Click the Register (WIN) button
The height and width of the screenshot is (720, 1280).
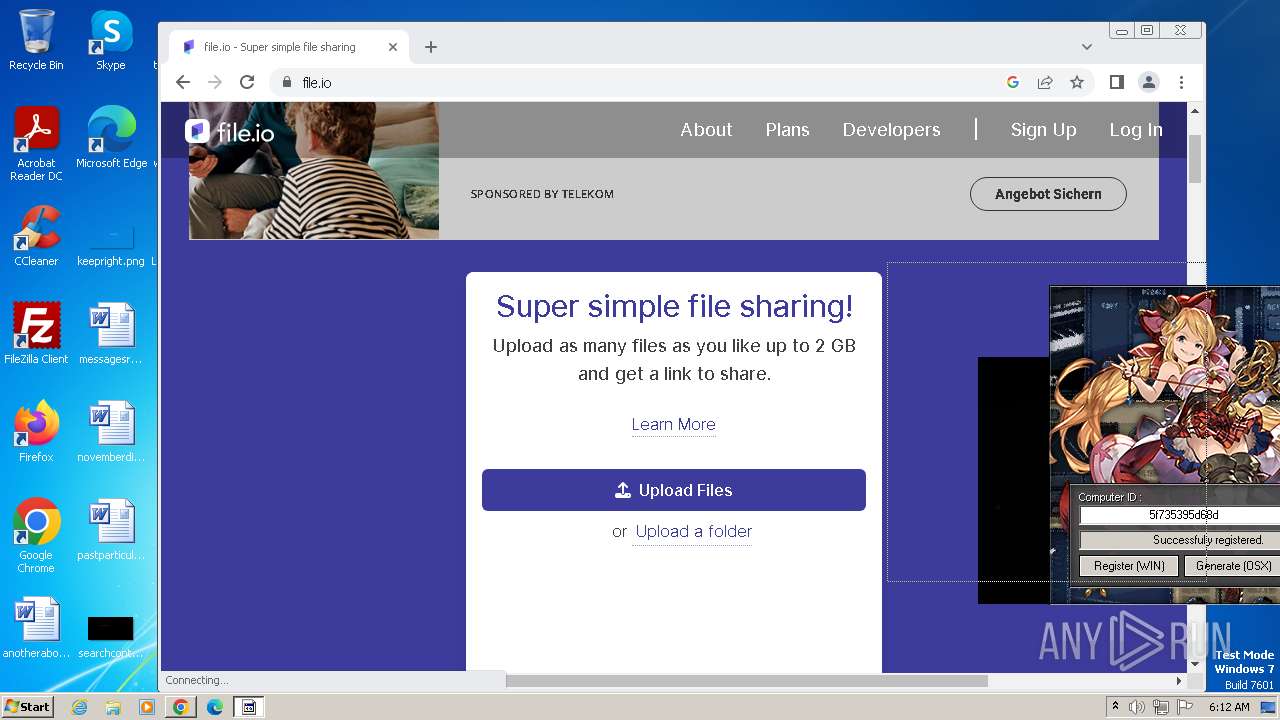click(x=1129, y=566)
